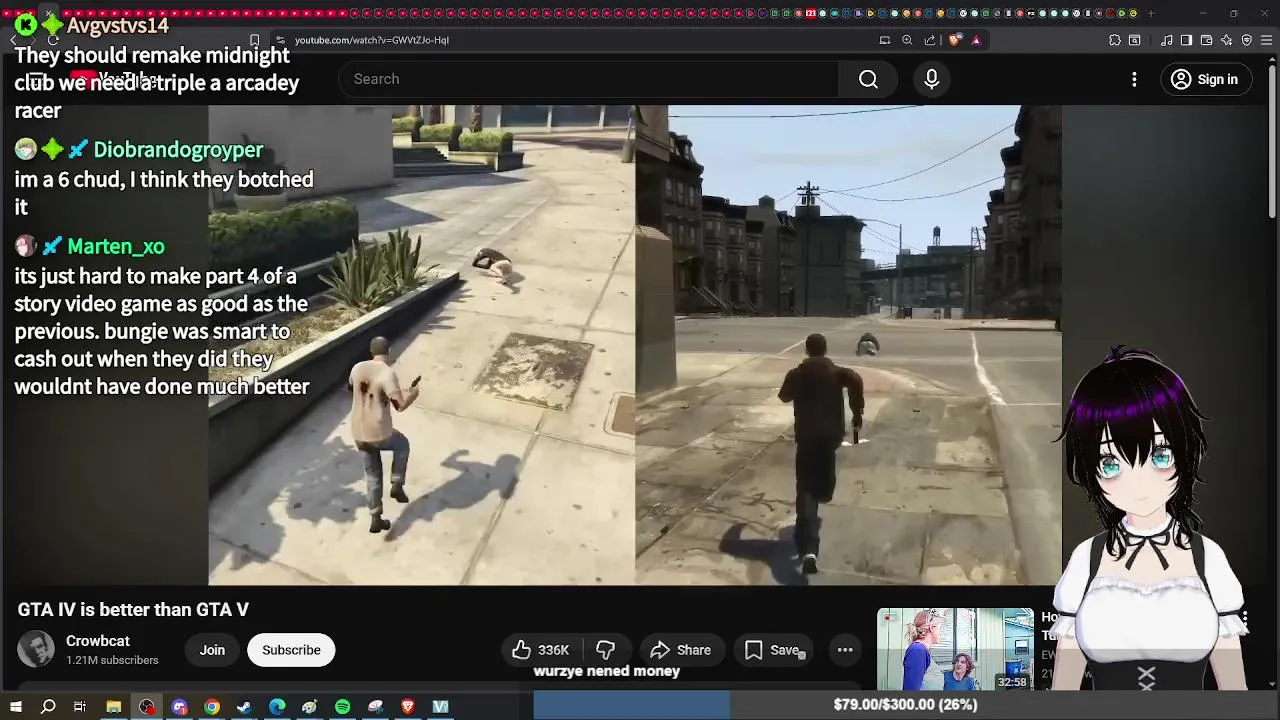Join the Crowbcat channel membership
The height and width of the screenshot is (720, 1280).
(x=212, y=650)
